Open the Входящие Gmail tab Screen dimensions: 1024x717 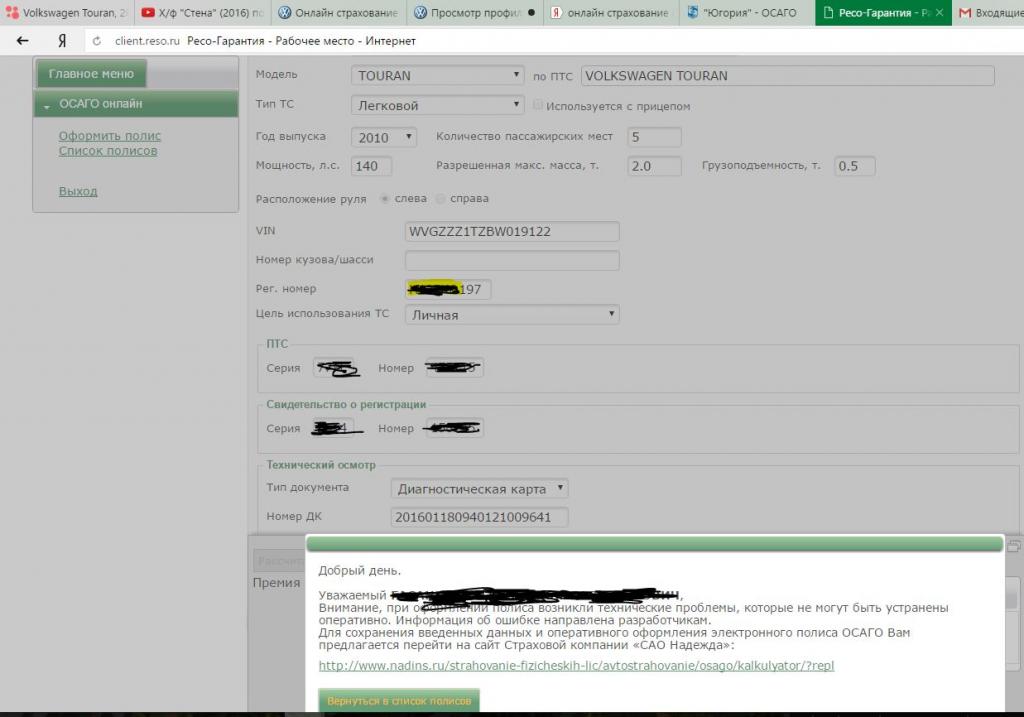pyautogui.click(x=989, y=12)
